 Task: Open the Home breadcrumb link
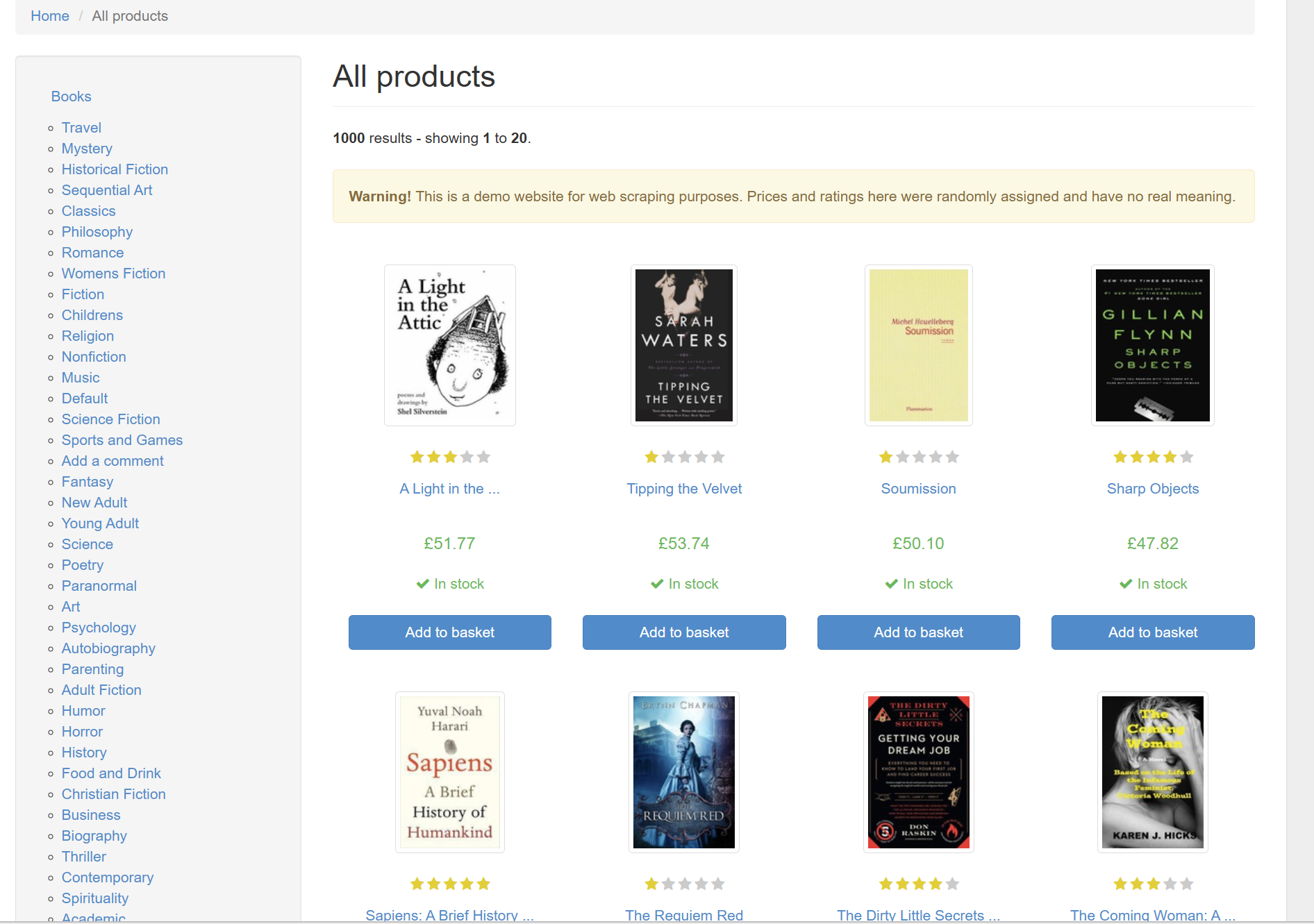[50, 16]
